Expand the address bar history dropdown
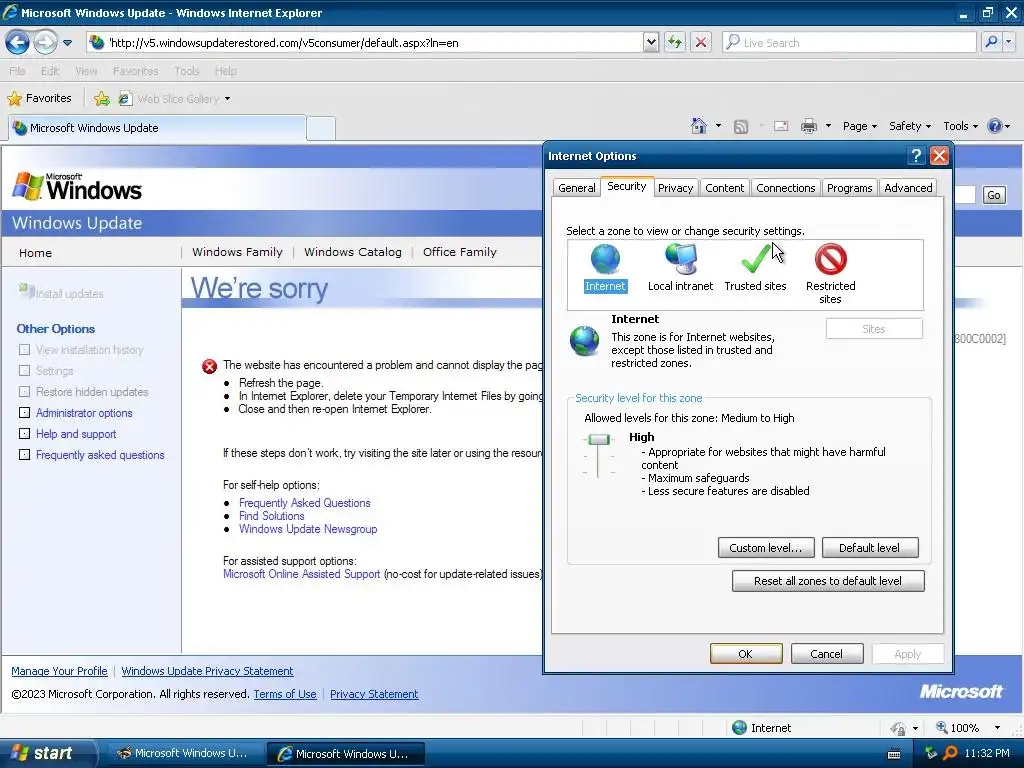This screenshot has width=1024, height=768. click(x=651, y=43)
